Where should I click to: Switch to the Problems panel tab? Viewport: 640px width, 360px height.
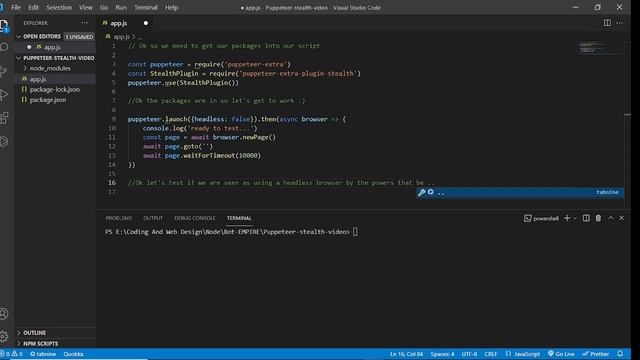119,218
